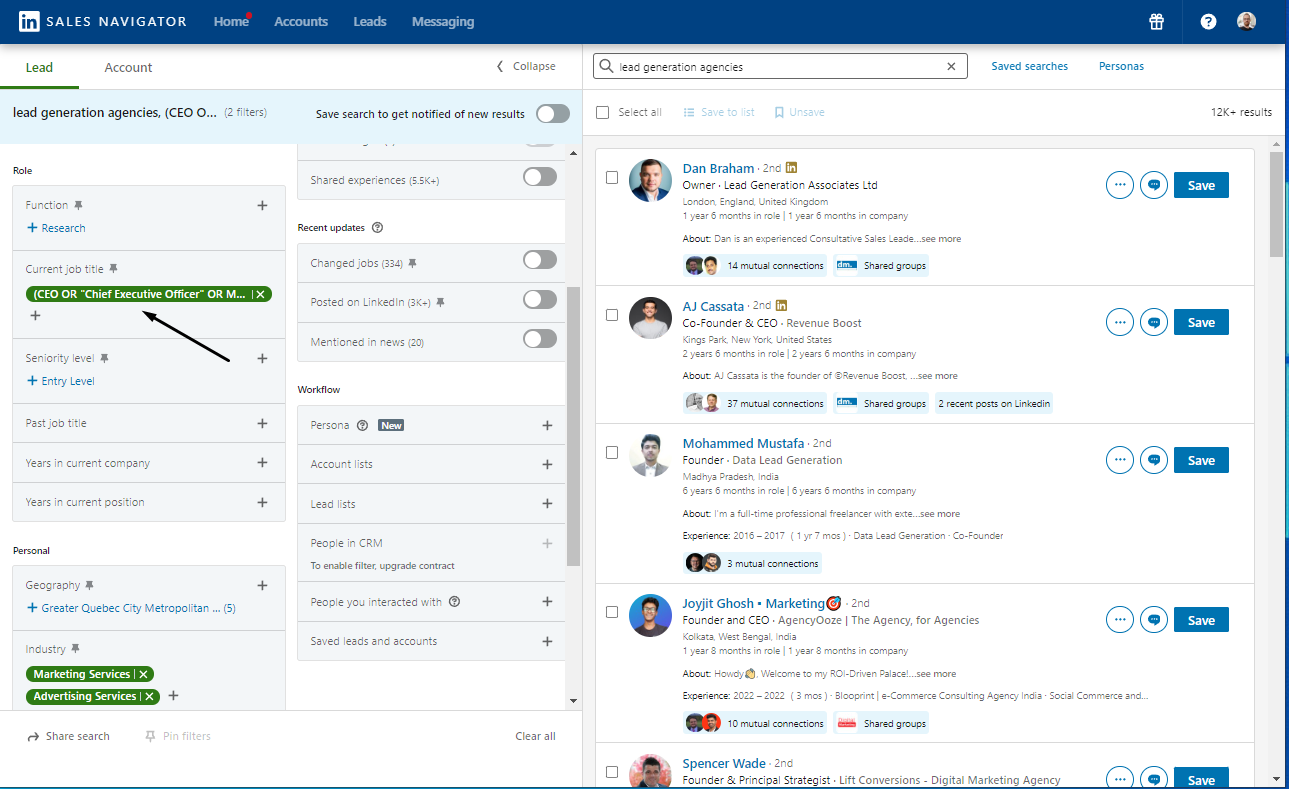Clear the search query with the X icon
The width and height of the screenshot is (1289, 789).
point(950,66)
